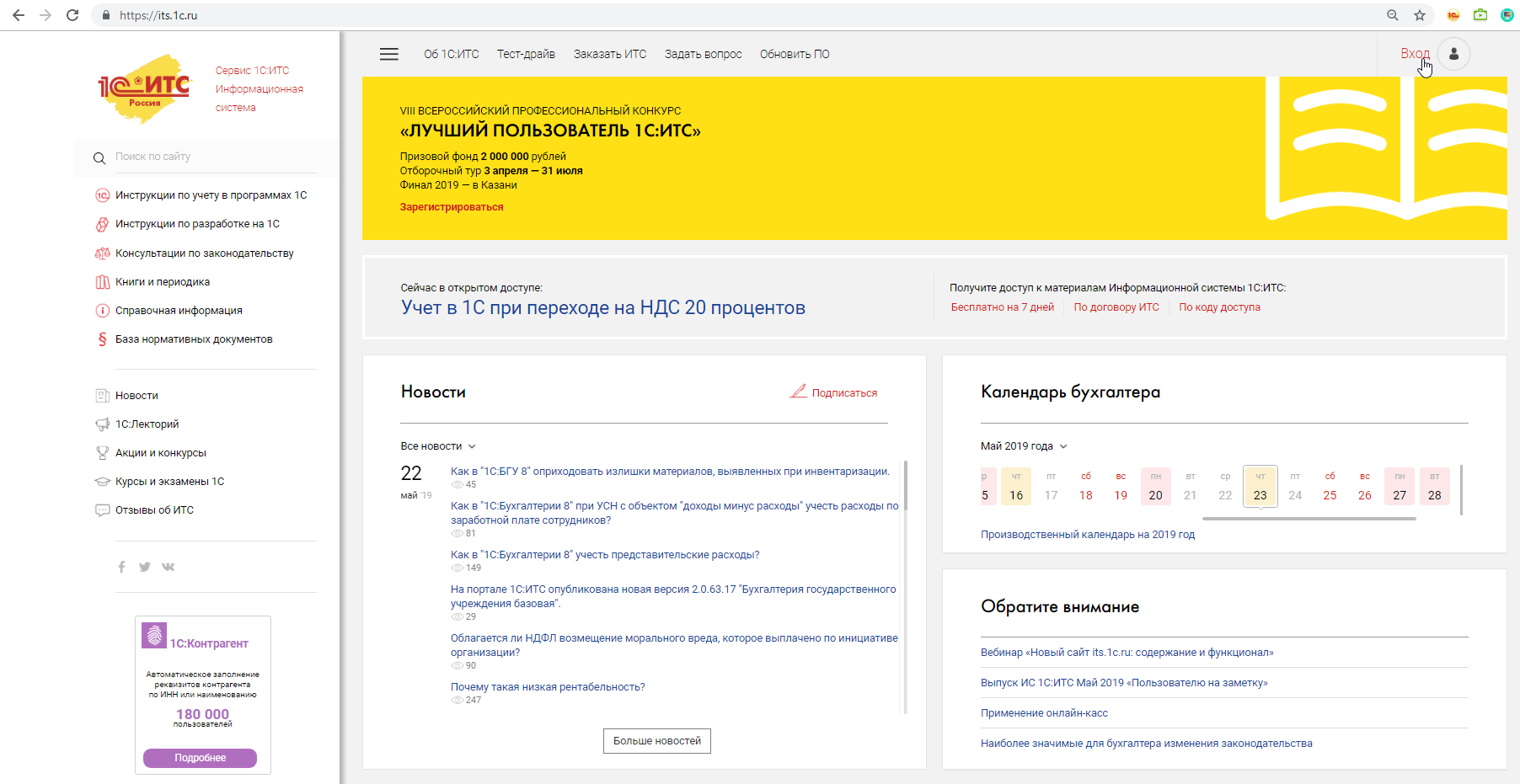Open the Задать вопрос menu item

704,54
